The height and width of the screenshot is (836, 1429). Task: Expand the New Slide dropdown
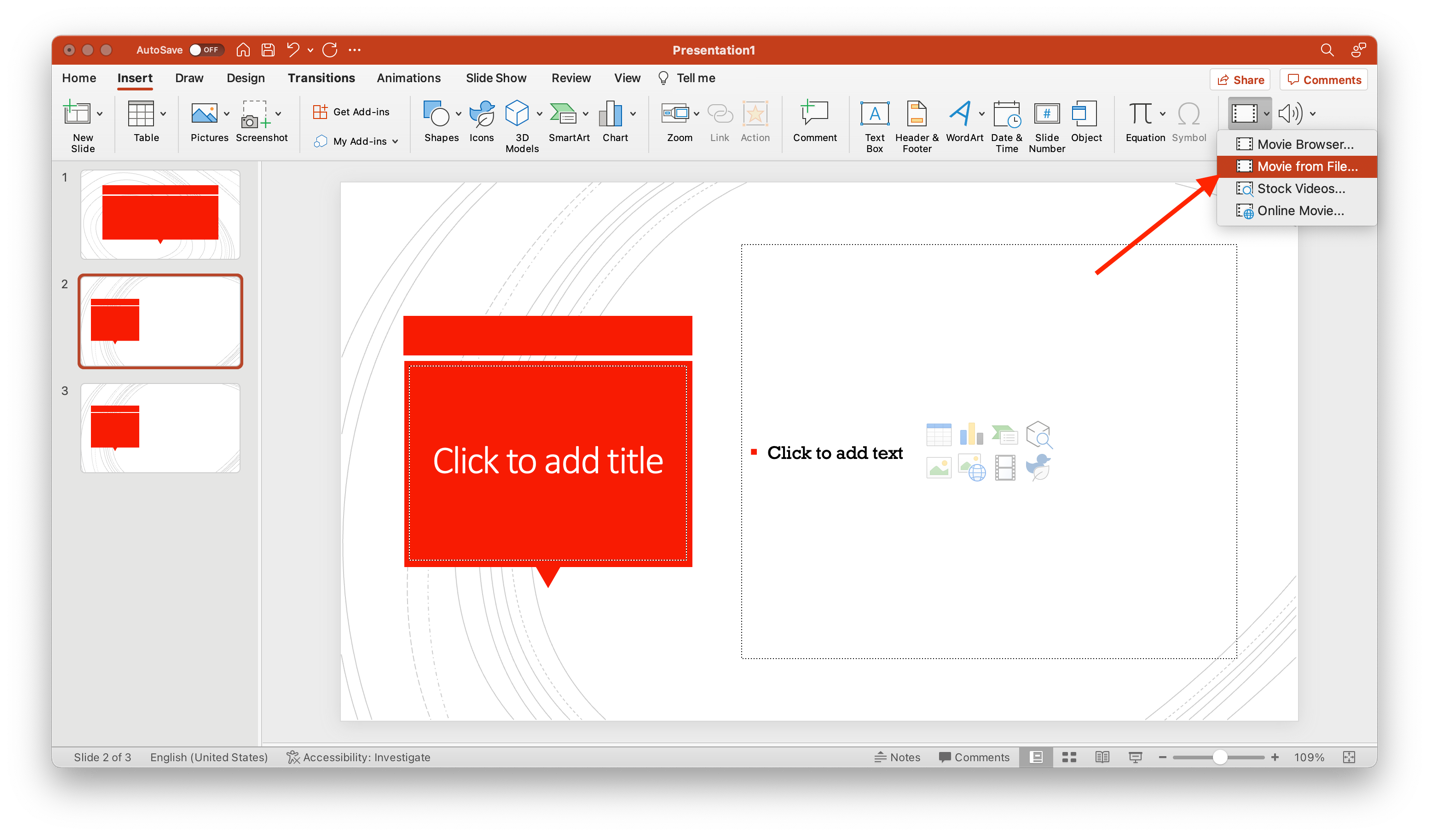(x=99, y=113)
